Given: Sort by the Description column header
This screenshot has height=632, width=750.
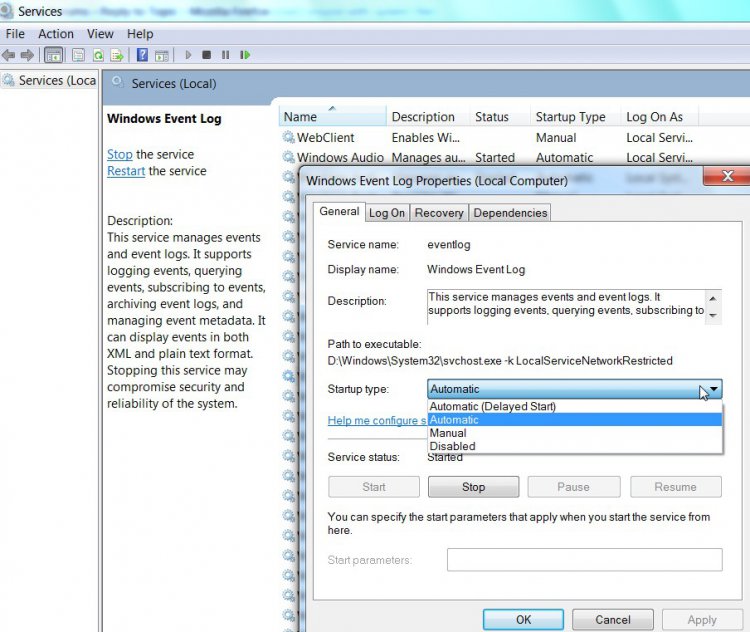Looking at the screenshot, I should [x=428, y=117].
